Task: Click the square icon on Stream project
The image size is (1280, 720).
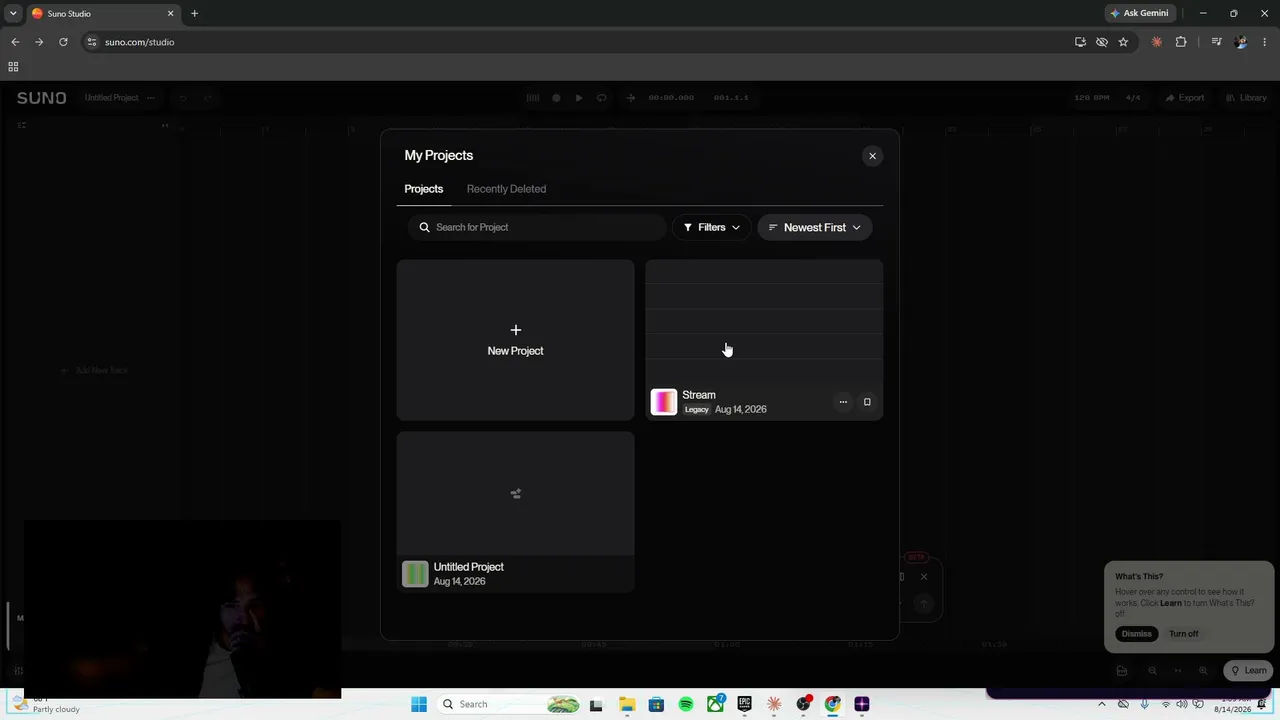Action: pos(867,402)
